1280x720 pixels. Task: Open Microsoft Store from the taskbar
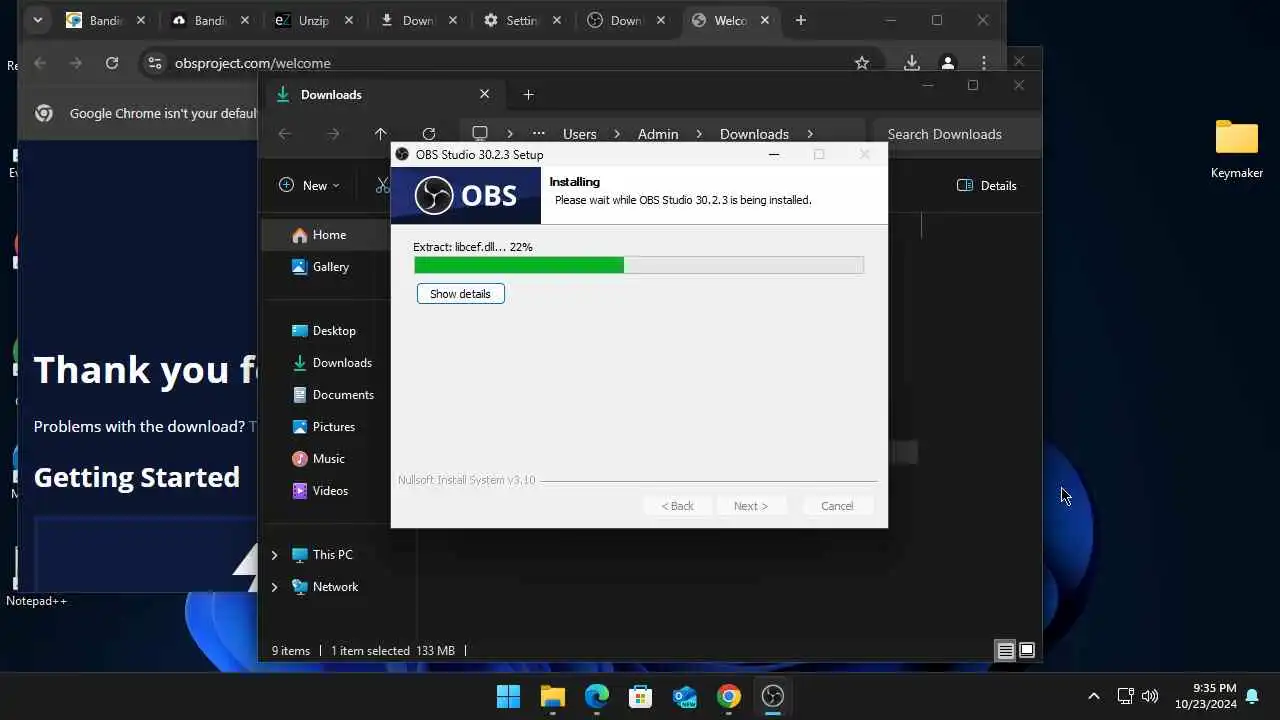coord(640,696)
